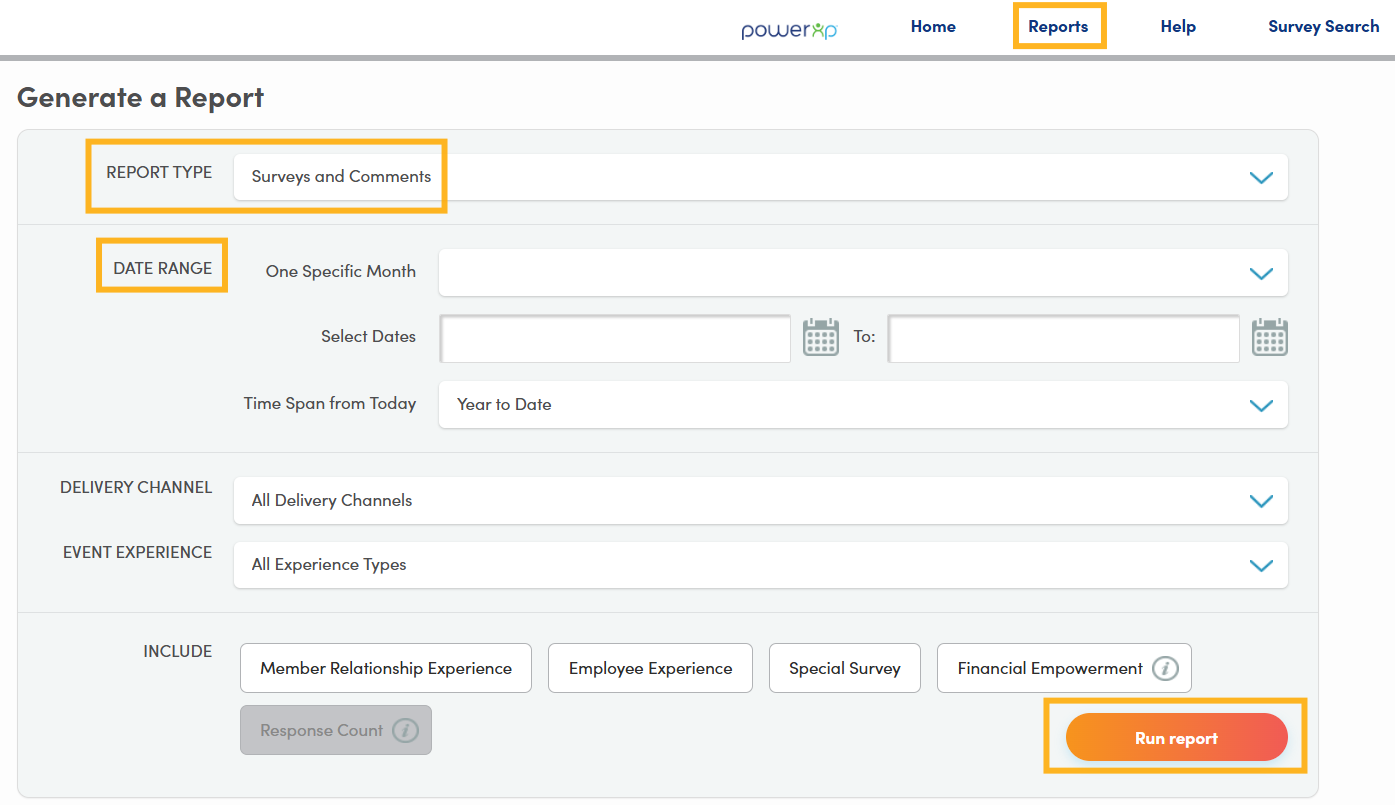Open the One Specific Month dropdown
This screenshot has width=1395, height=805.
(x=1260, y=273)
